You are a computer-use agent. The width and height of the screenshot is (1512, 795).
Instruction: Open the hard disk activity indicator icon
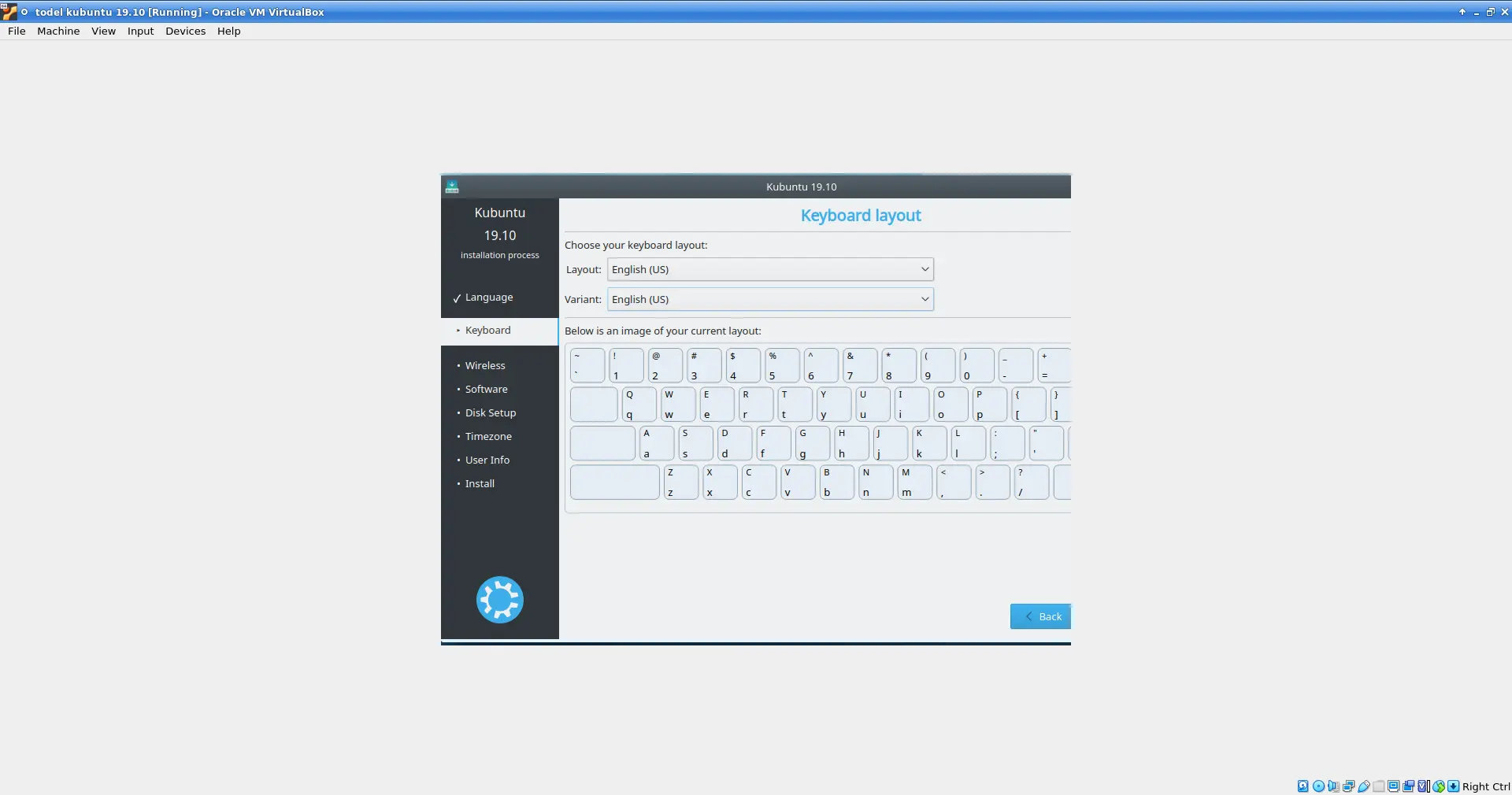1303,786
